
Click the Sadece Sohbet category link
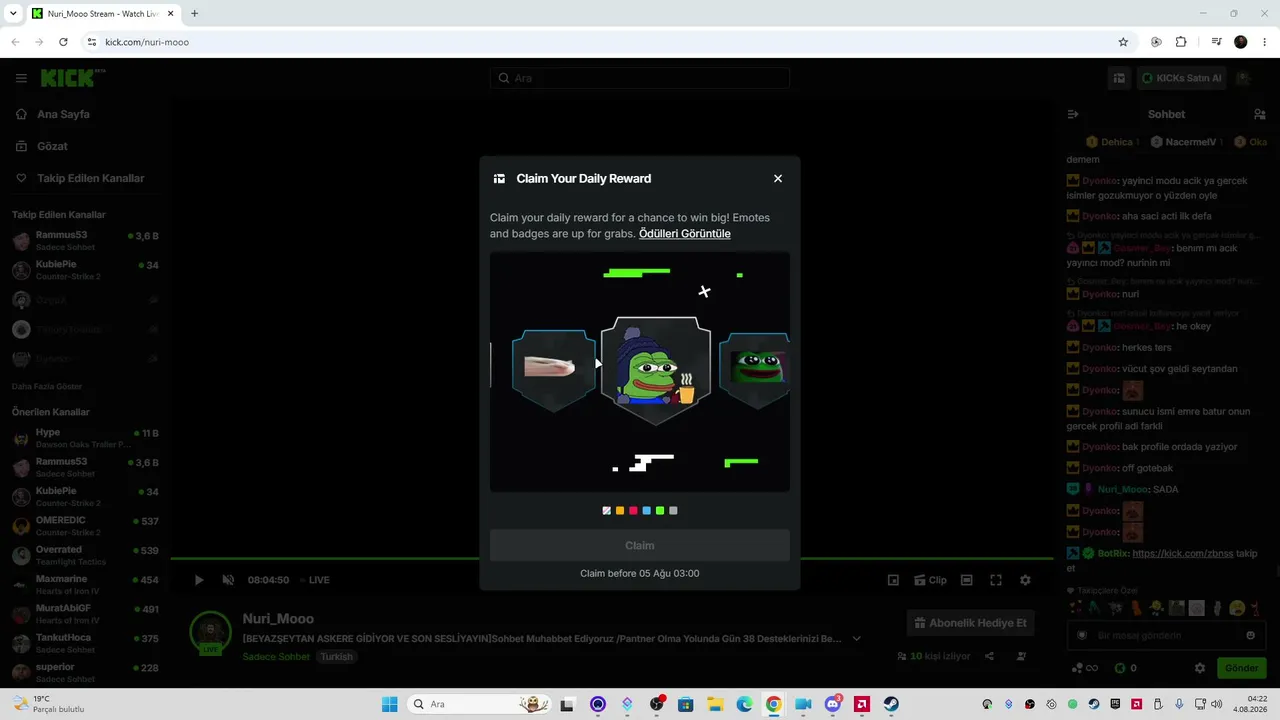[x=276, y=657]
